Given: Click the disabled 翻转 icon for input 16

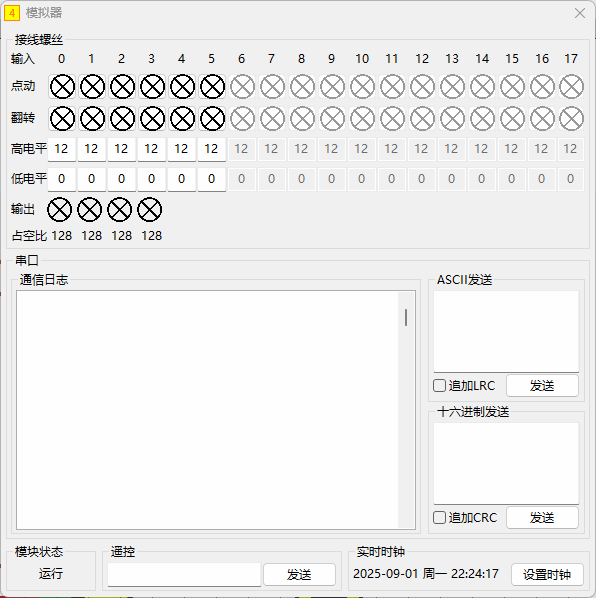Looking at the screenshot, I should (x=542, y=119).
